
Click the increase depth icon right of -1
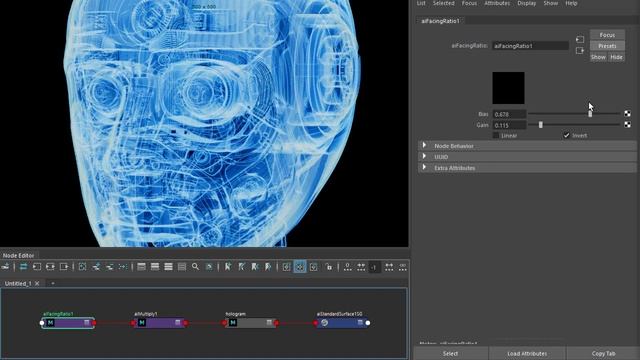click(x=389, y=267)
